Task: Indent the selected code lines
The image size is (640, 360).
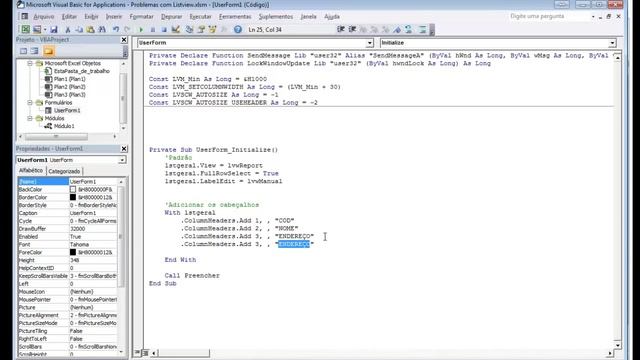Action: pos(340,29)
